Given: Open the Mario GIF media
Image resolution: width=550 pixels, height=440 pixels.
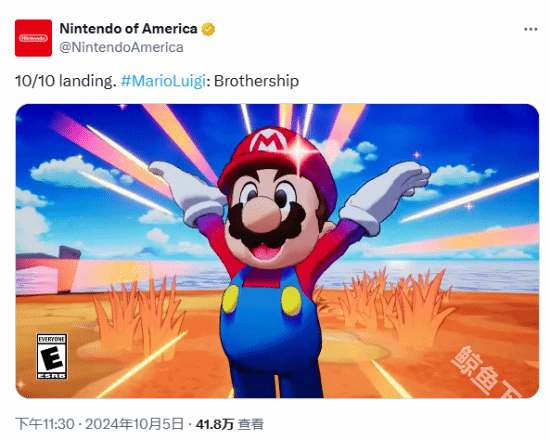Looking at the screenshot, I should [277, 251].
